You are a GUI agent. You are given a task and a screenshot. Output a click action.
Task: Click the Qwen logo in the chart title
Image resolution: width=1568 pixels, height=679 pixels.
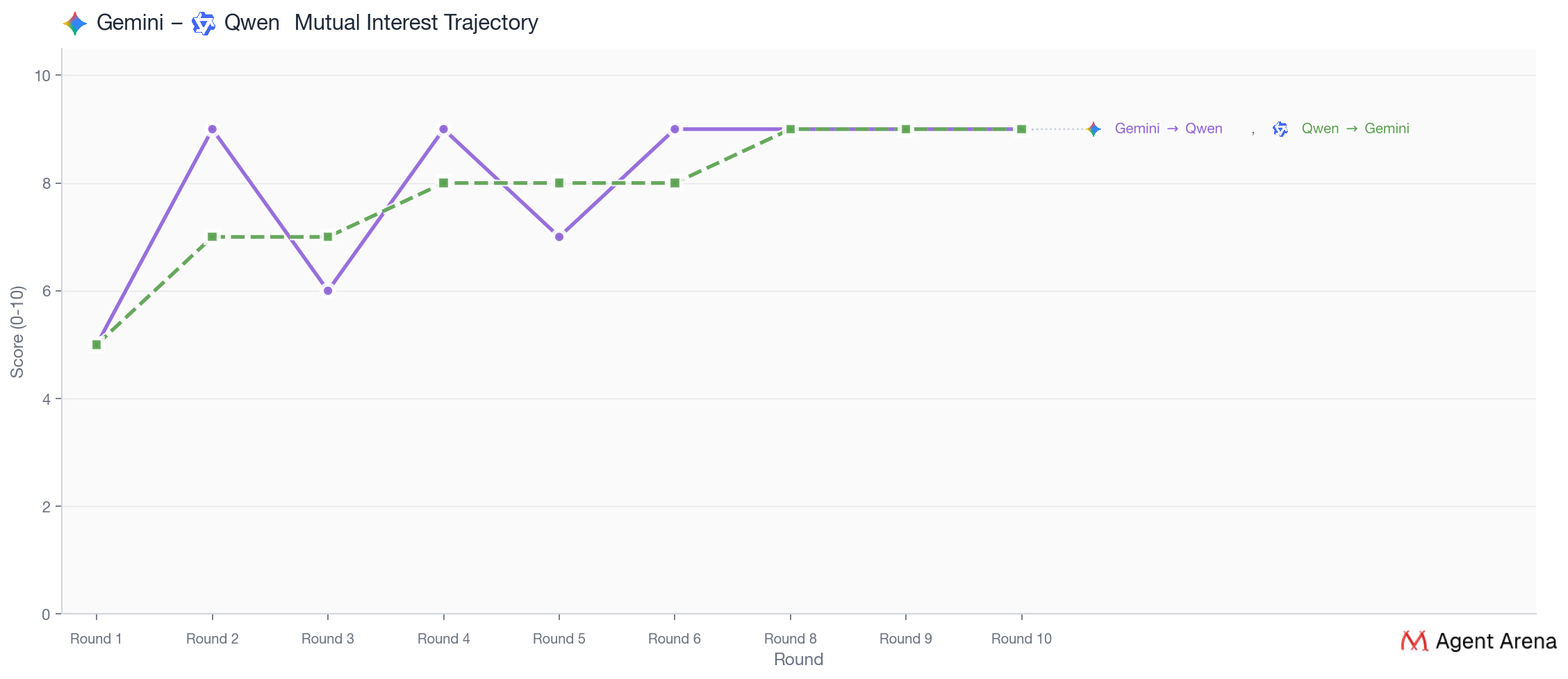point(203,24)
